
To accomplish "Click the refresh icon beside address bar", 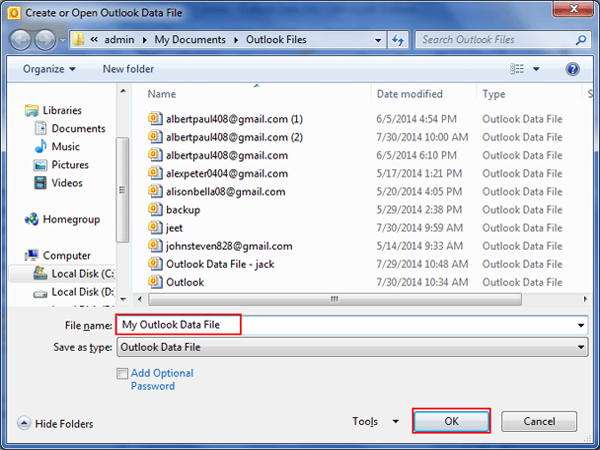I will (x=398, y=40).
